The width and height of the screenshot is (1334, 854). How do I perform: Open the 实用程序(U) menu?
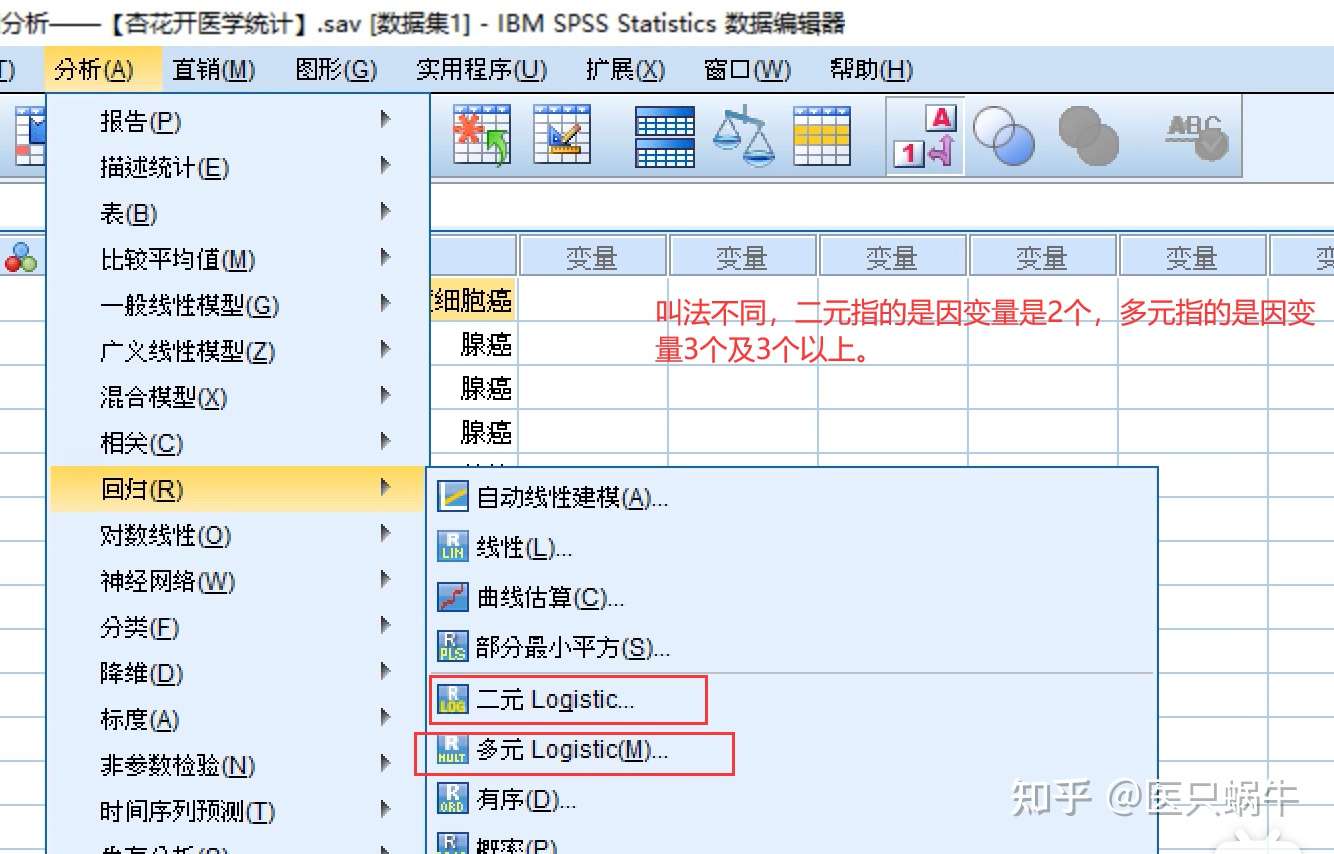point(481,69)
